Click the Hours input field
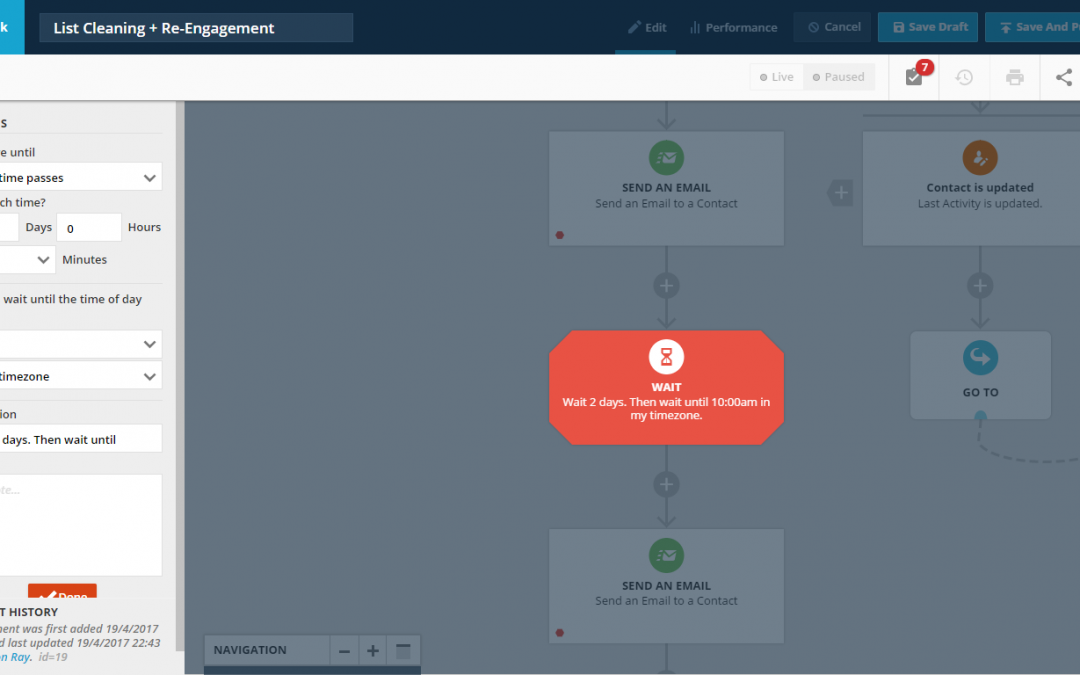This screenshot has width=1080, height=675. [x=89, y=228]
